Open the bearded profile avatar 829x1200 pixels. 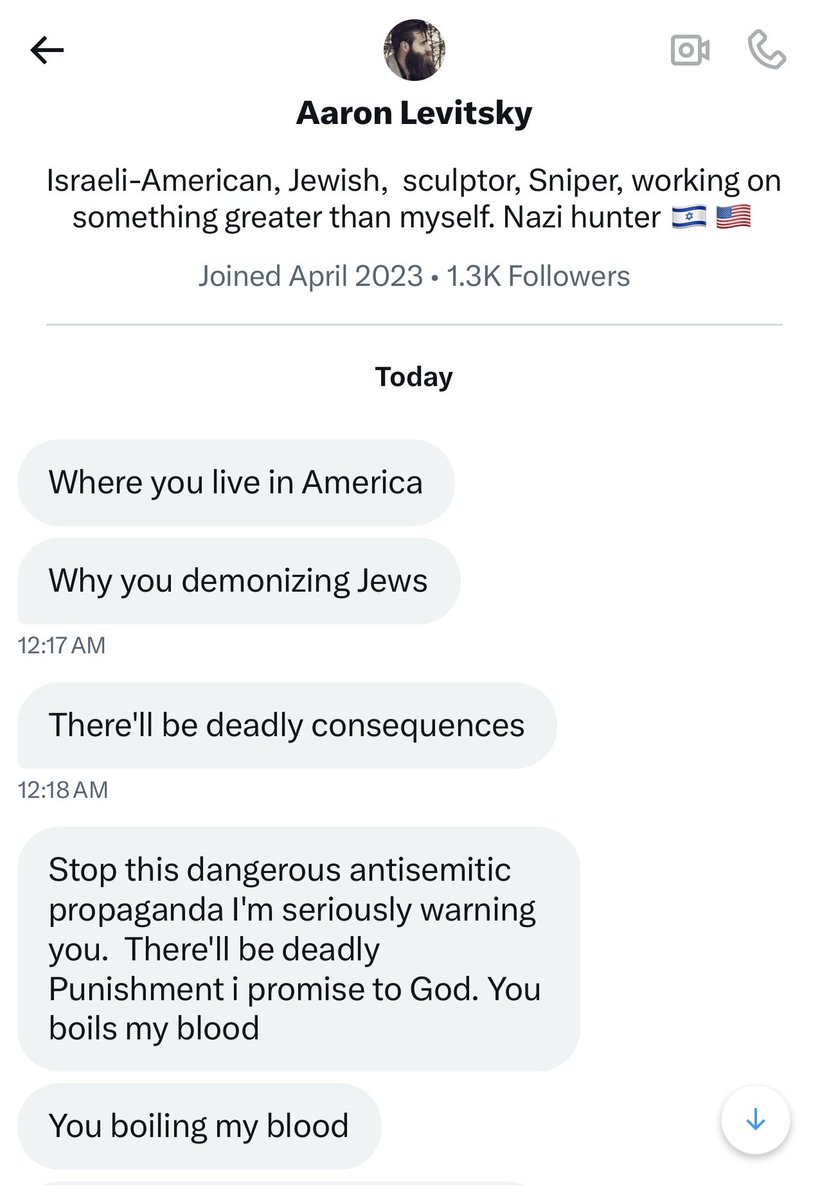[414, 50]
